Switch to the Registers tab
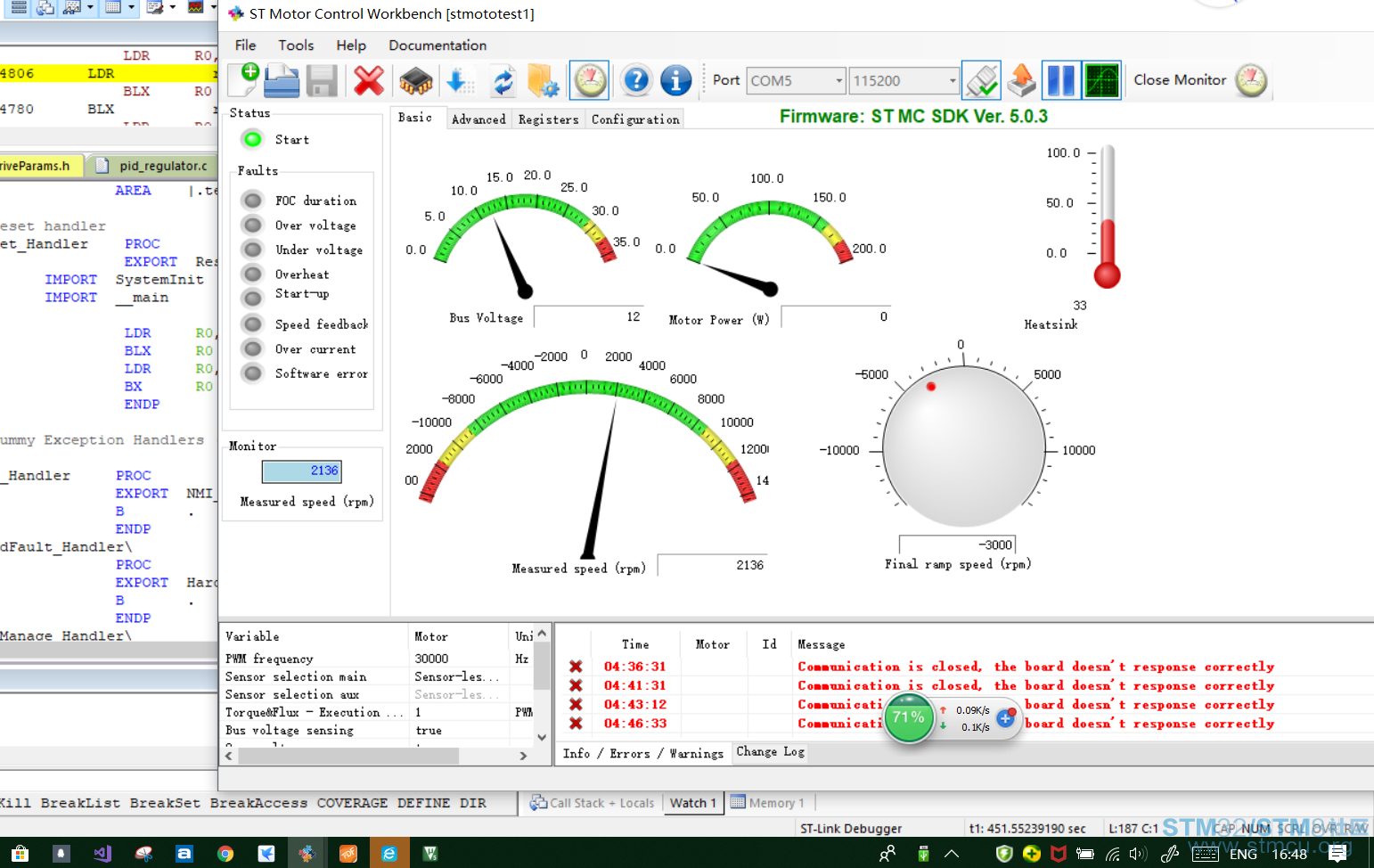 (548, 119)
